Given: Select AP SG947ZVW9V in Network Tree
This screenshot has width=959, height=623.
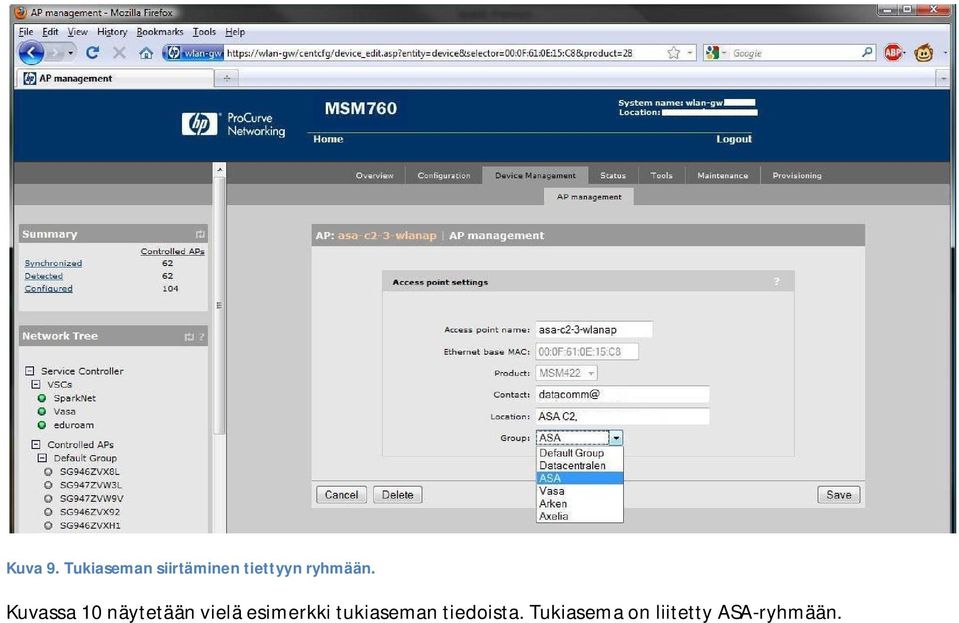Looking at the screenshot, I should click(91, 498).
